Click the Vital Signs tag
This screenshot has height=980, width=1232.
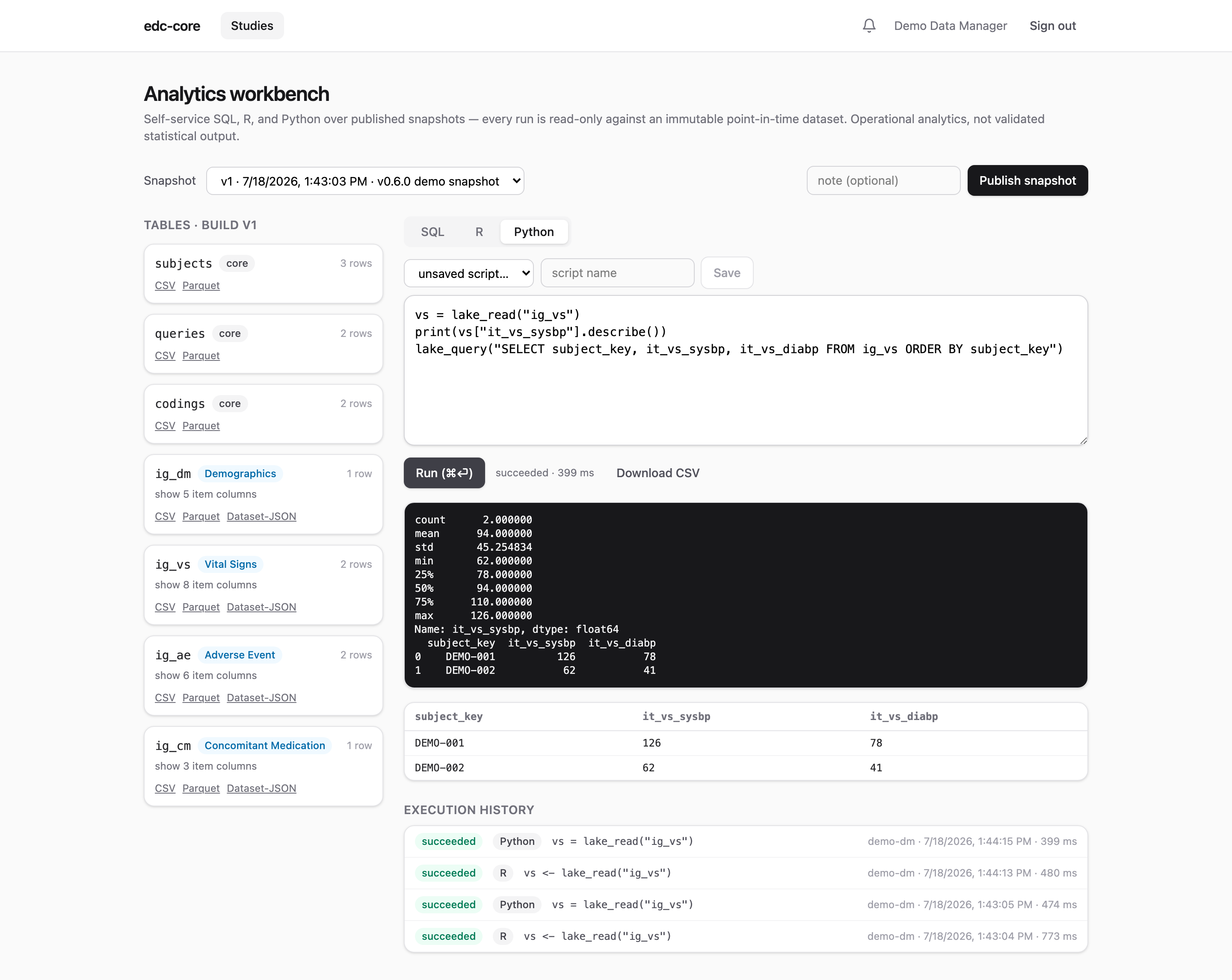(x=230, y=564)
